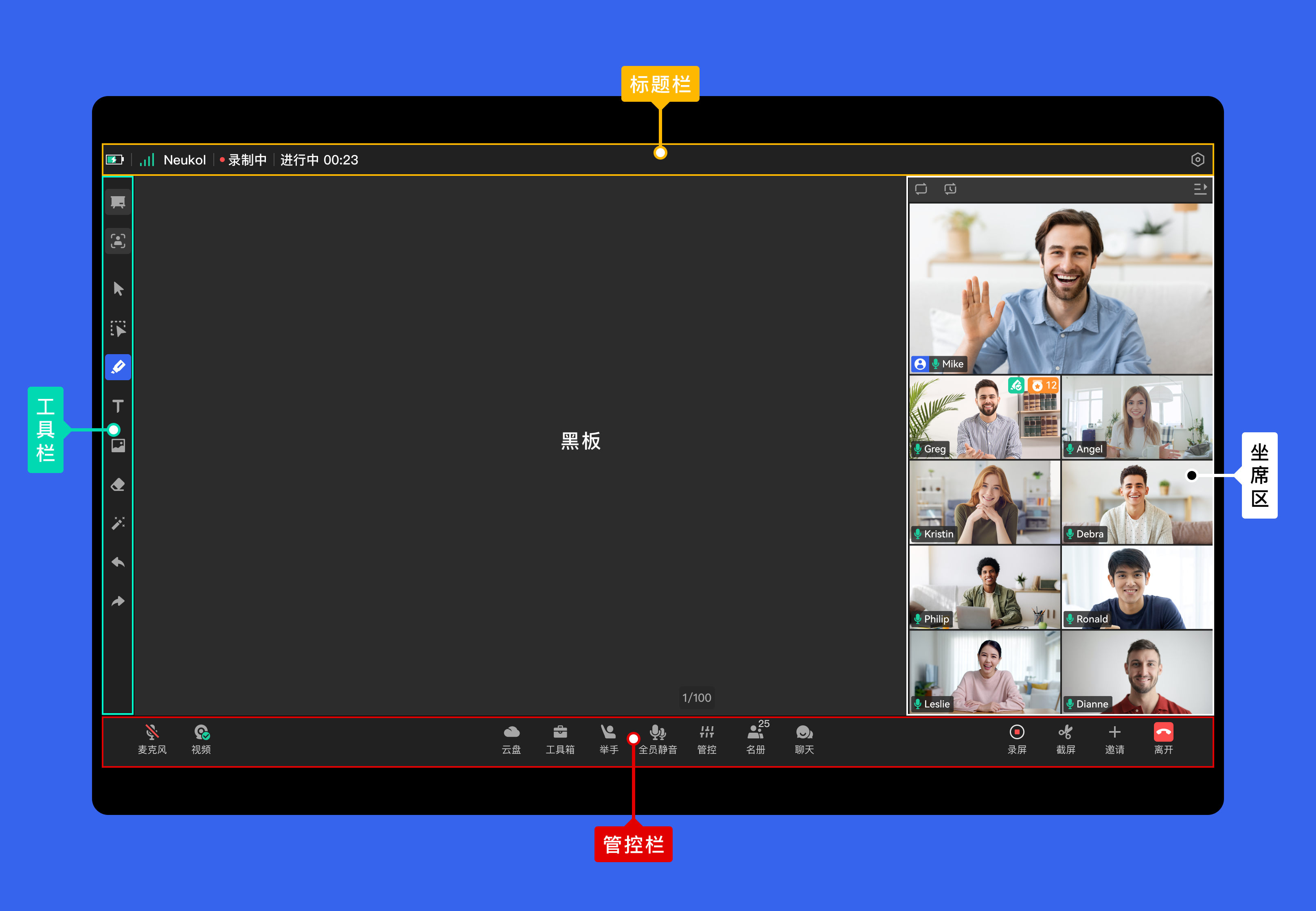Click the redo arrow

[x=118, y=601]
